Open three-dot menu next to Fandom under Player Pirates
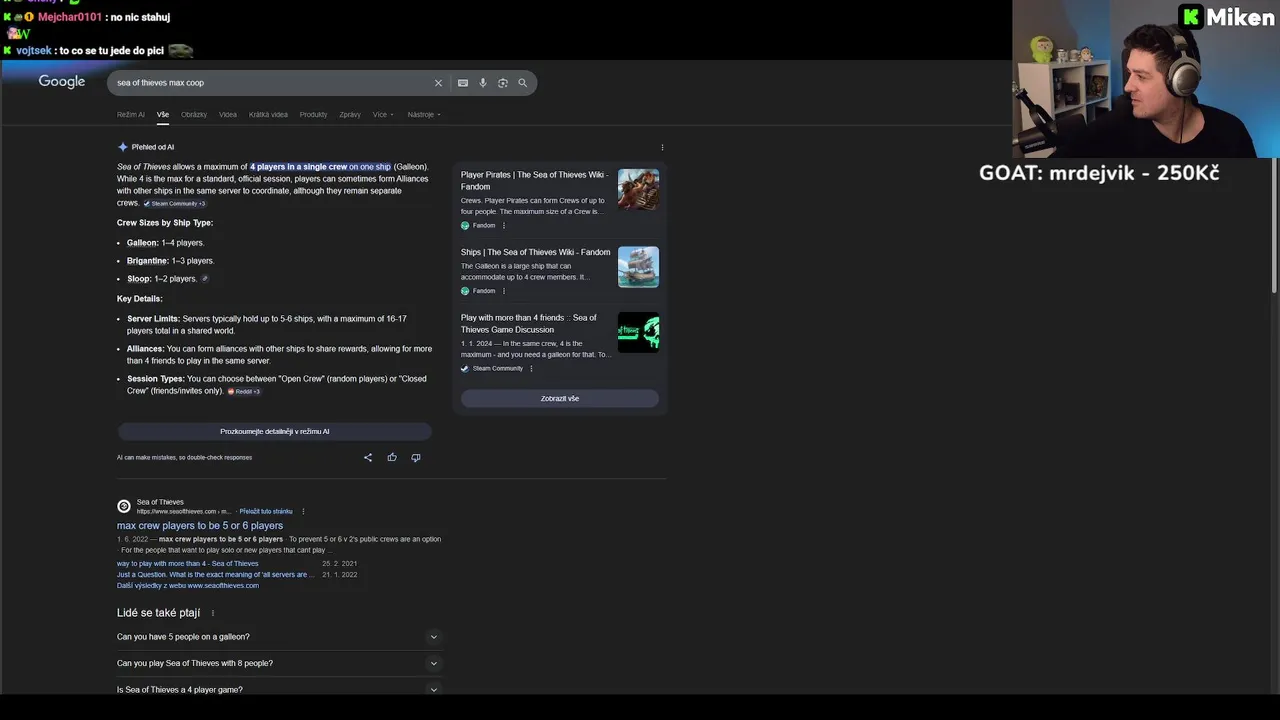Viewport: 1280px width, 720px height. click(x=503, y=226)
